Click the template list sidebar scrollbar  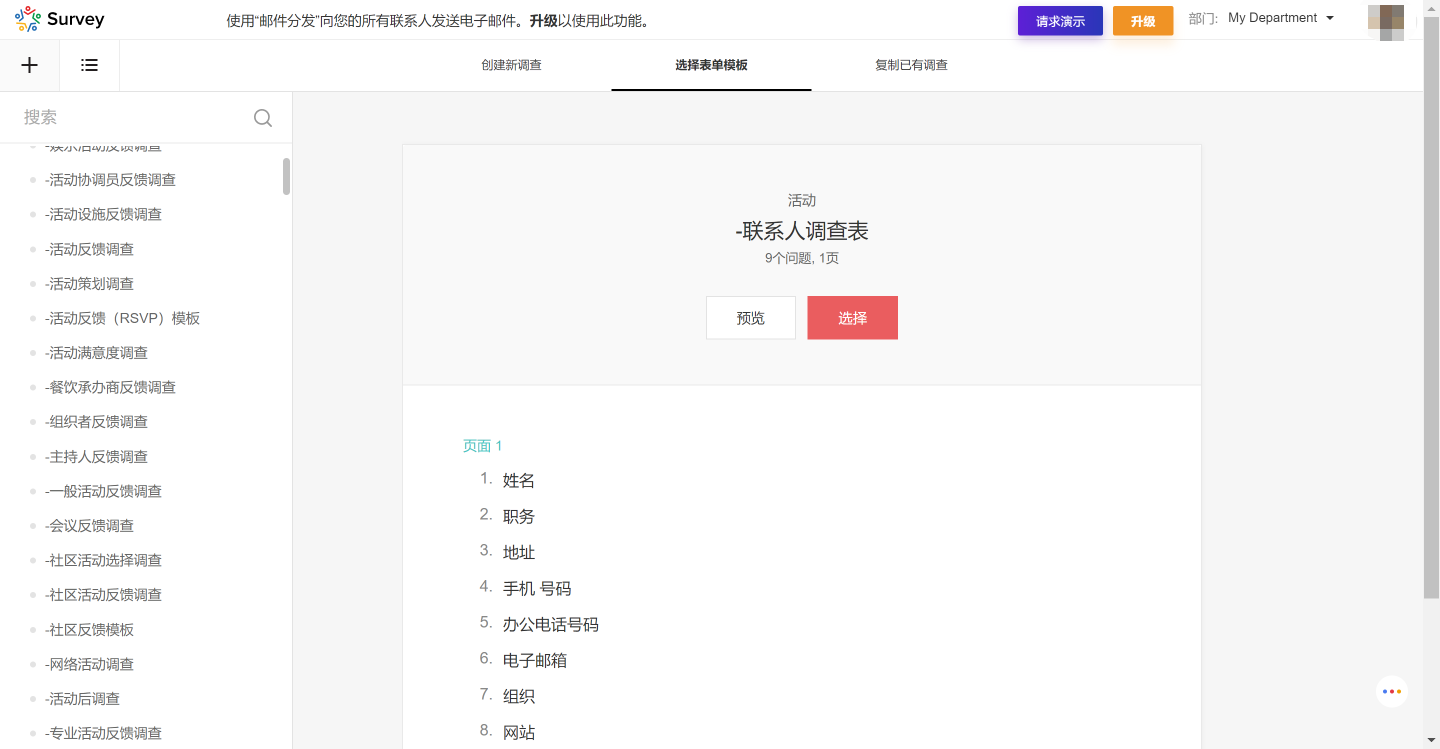[x=287, y=177]
